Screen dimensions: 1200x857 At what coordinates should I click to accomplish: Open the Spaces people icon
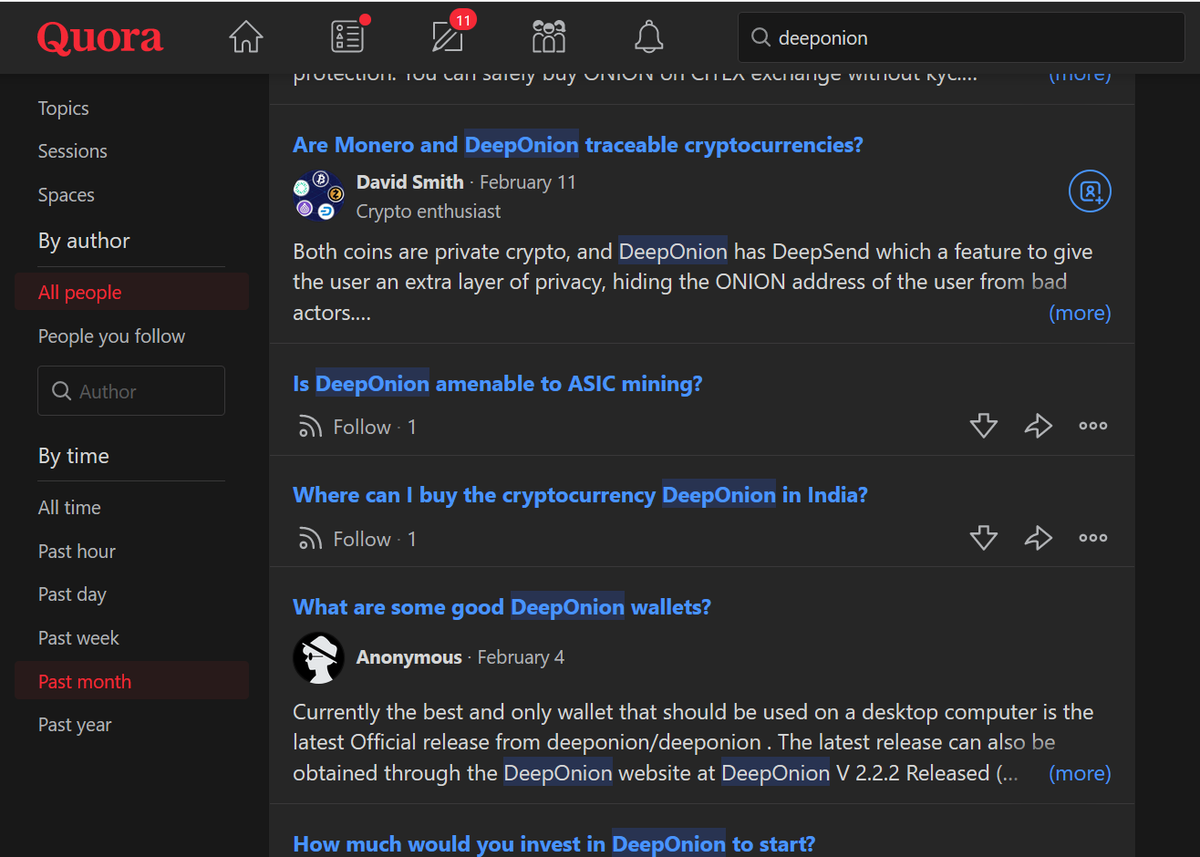click(x=548, y=37)
